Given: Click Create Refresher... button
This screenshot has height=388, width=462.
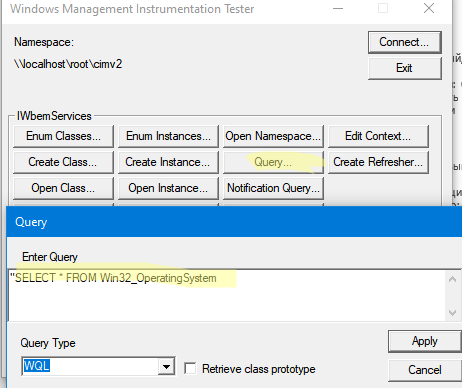Looking at the screenshot, I should [378, 162].
